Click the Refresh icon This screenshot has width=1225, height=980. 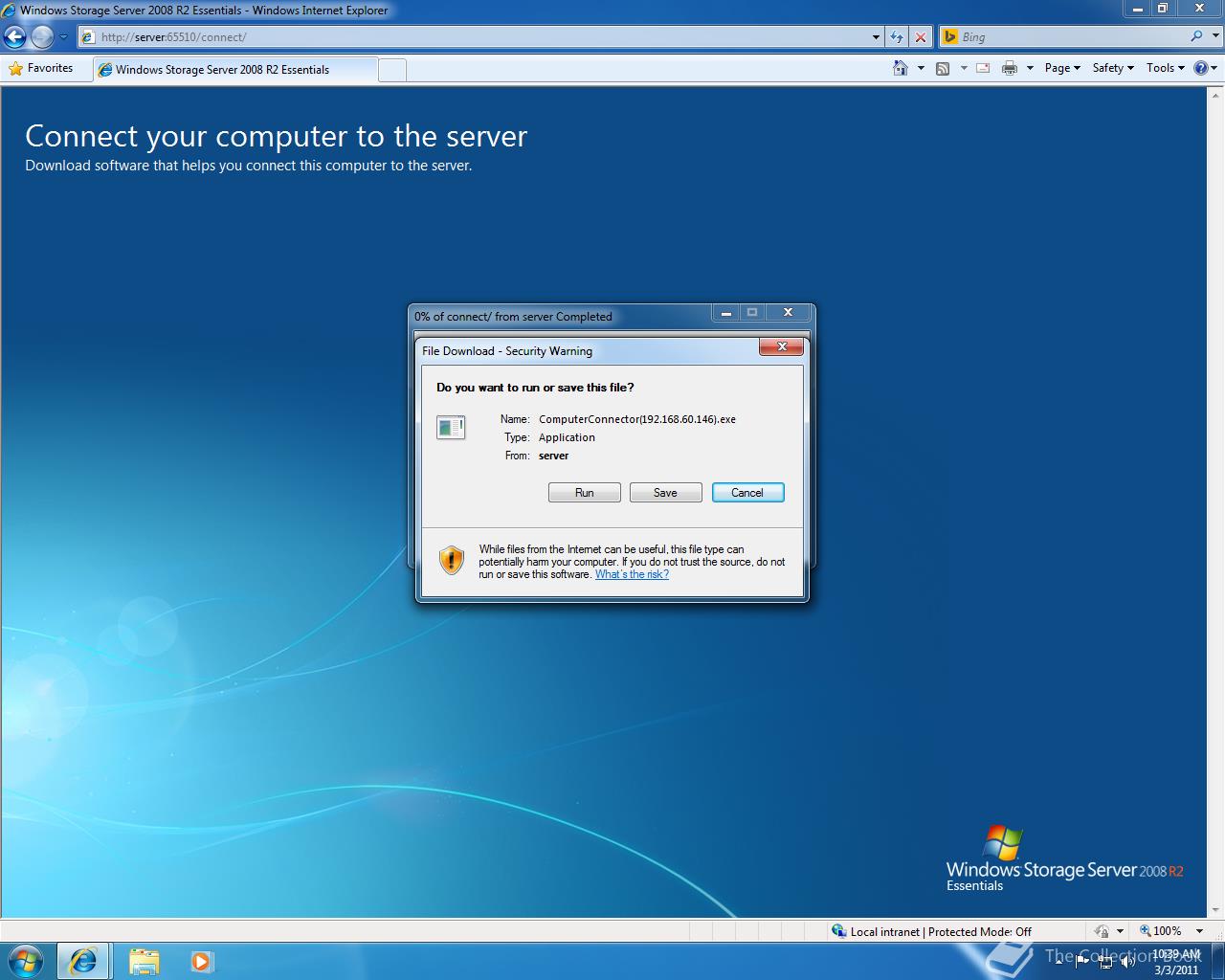coord(897,36)
